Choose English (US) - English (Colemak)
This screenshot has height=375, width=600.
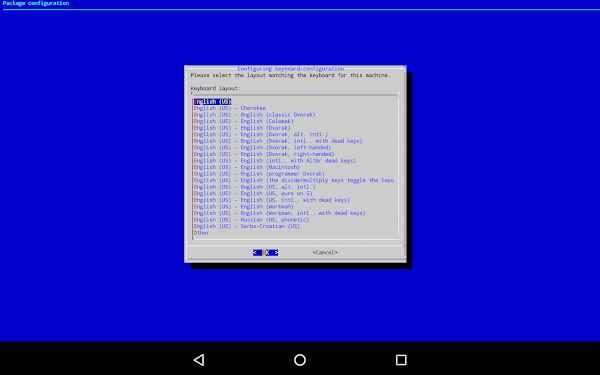(x=244, y=121)
